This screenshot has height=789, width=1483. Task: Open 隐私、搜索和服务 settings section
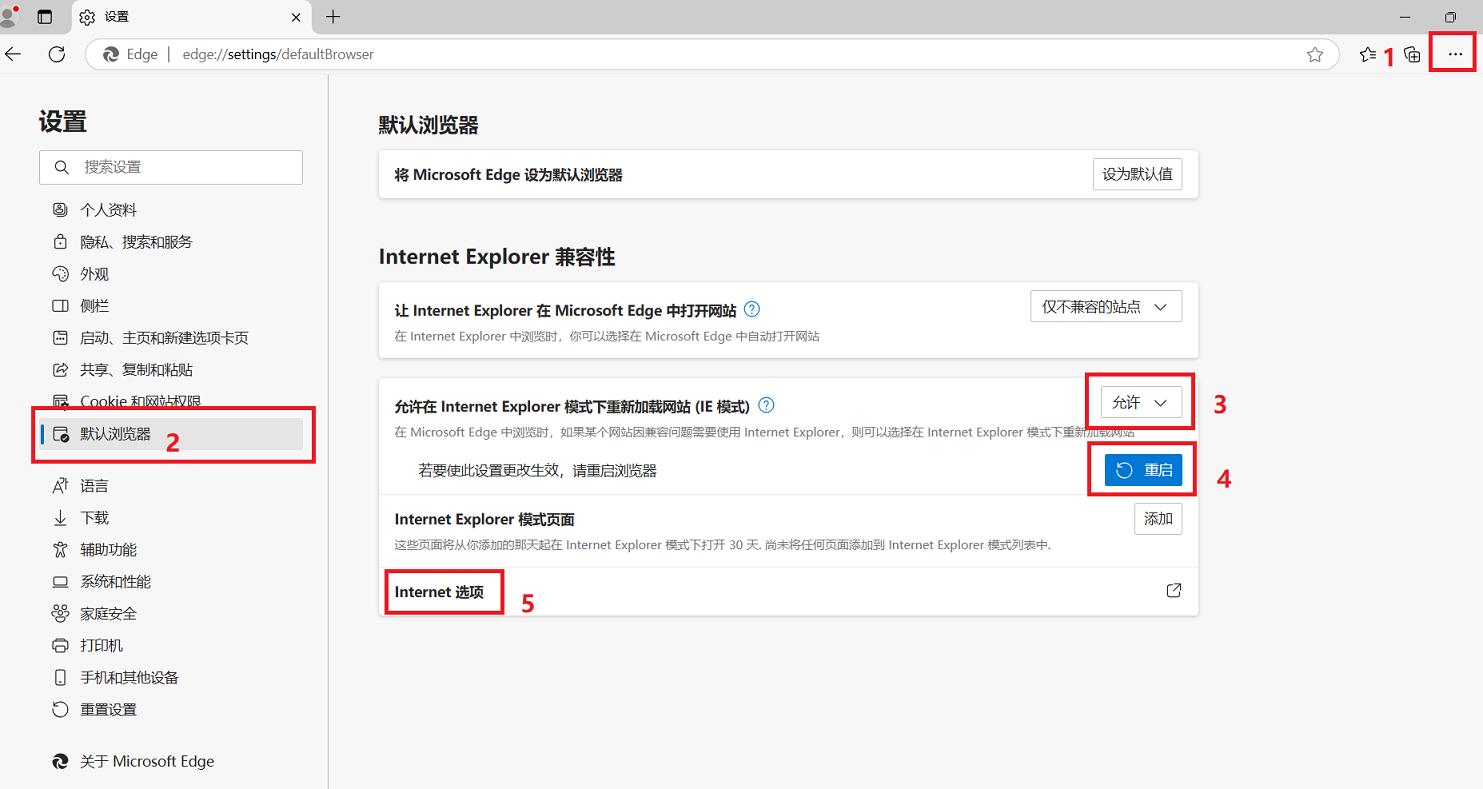pyautogui.click(x=136, y=242)
